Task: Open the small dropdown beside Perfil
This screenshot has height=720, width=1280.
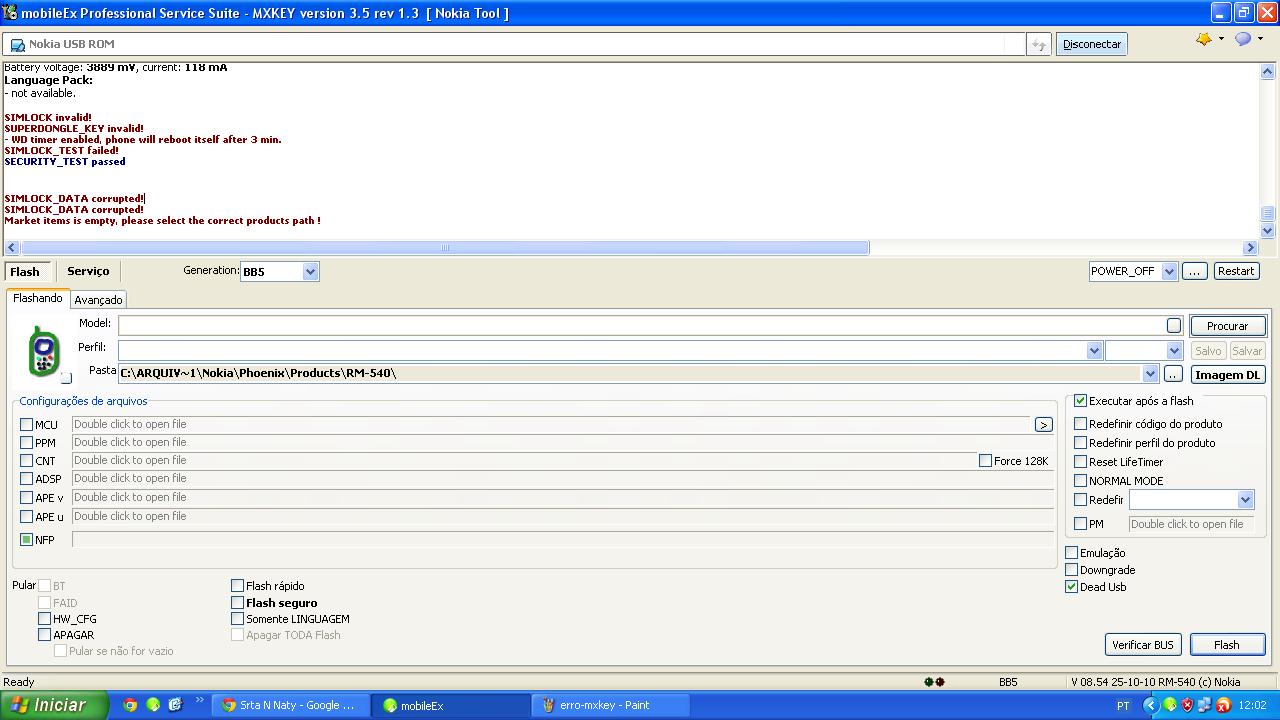Action: (1173, 351)
